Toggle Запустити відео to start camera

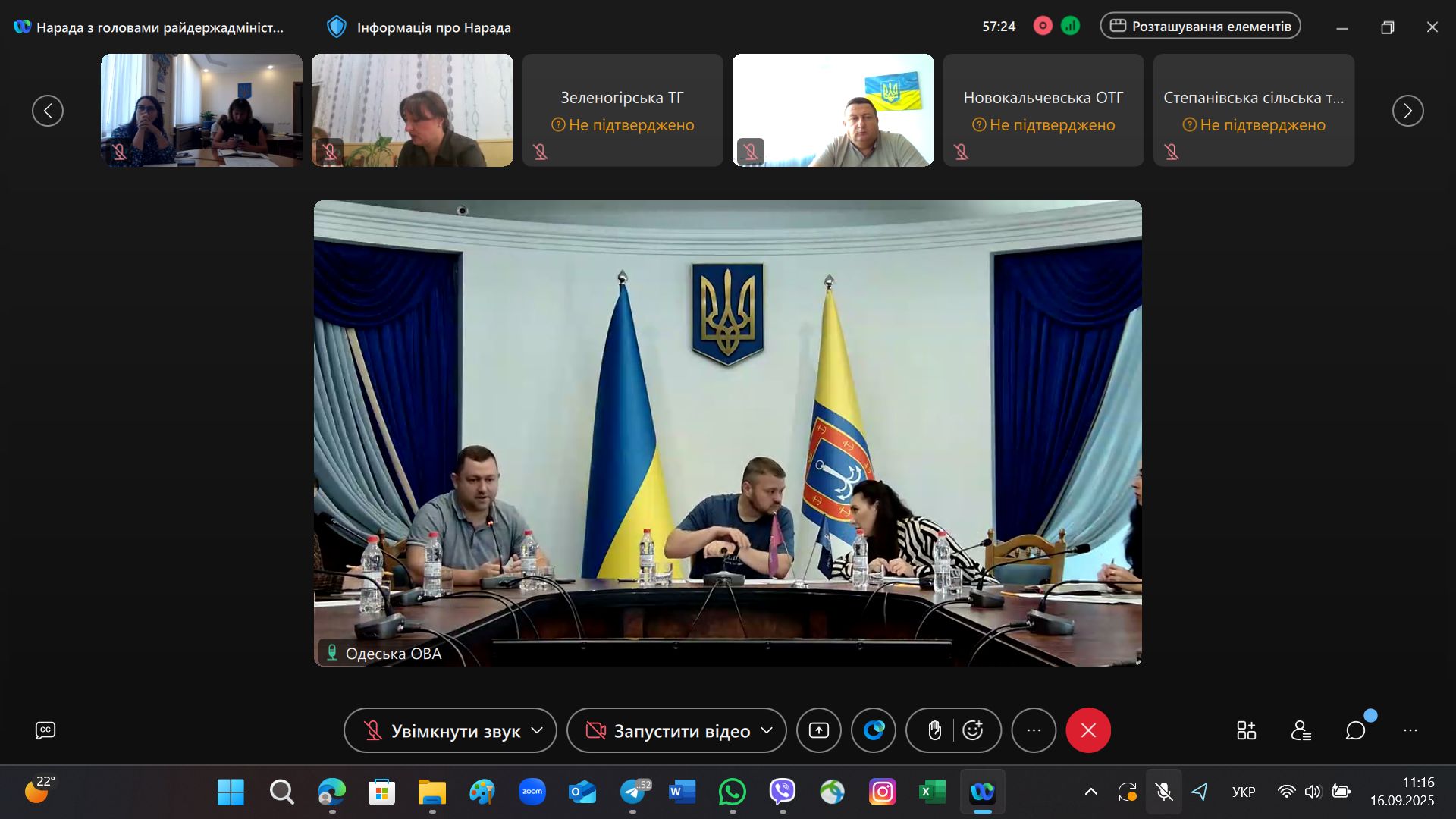[x=667, y=730]
